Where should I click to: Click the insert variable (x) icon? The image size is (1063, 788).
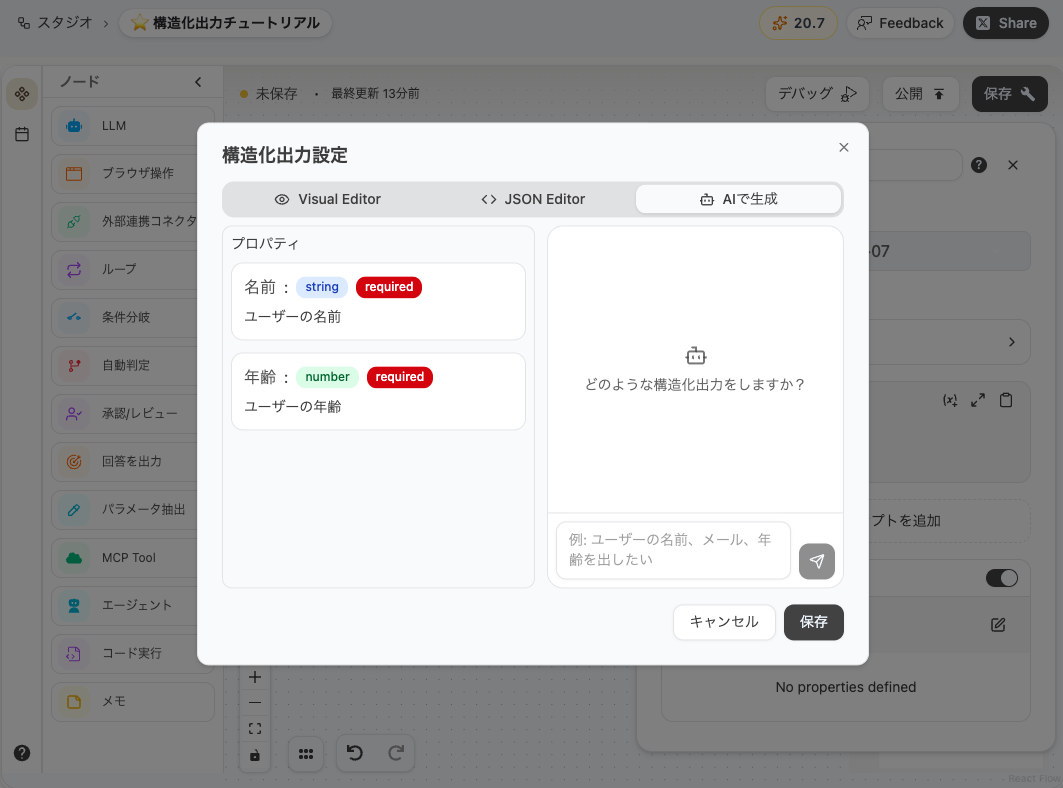[950, 399]
